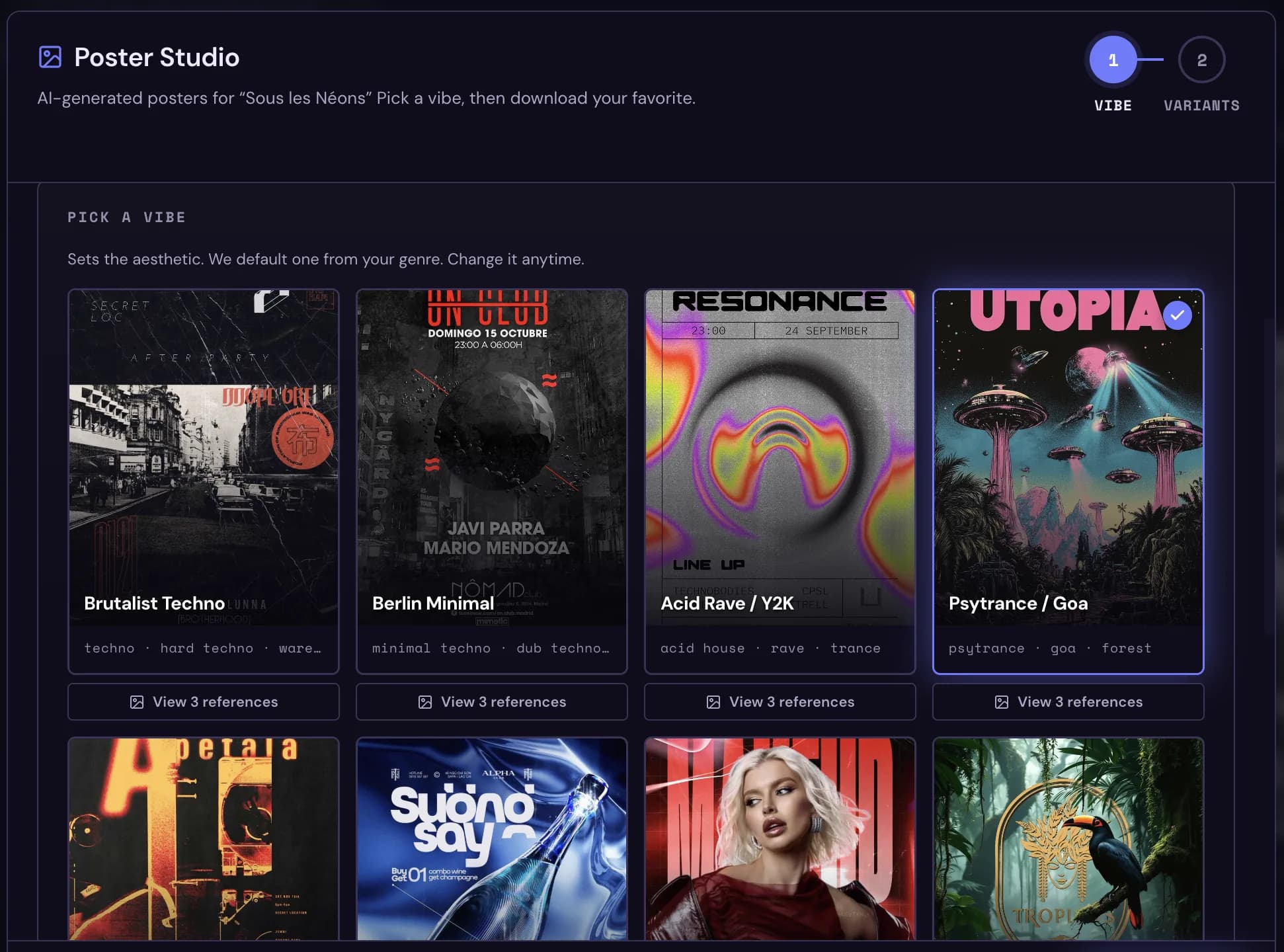1284x952 pixels.
Task: Click the Poster Studio image icon
Action: [x=50, y=57]
